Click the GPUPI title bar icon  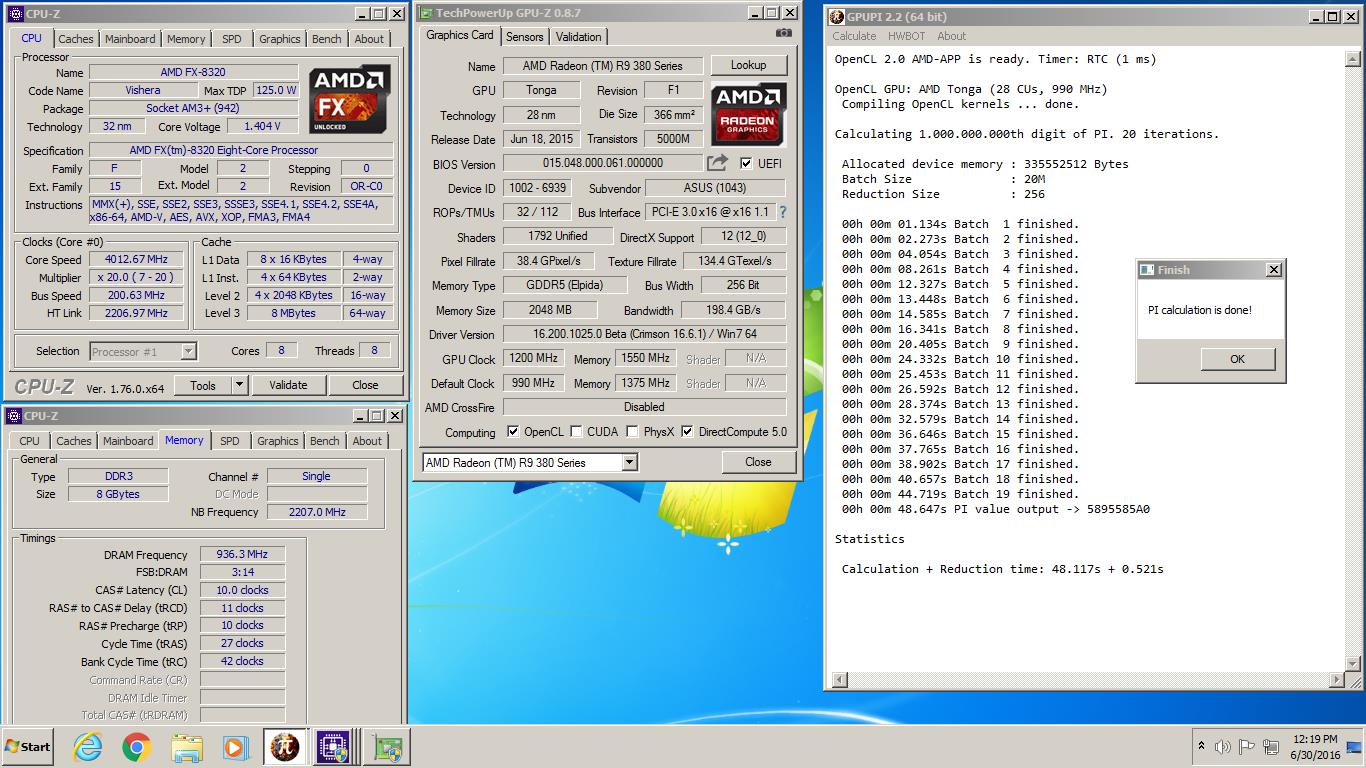837,16
